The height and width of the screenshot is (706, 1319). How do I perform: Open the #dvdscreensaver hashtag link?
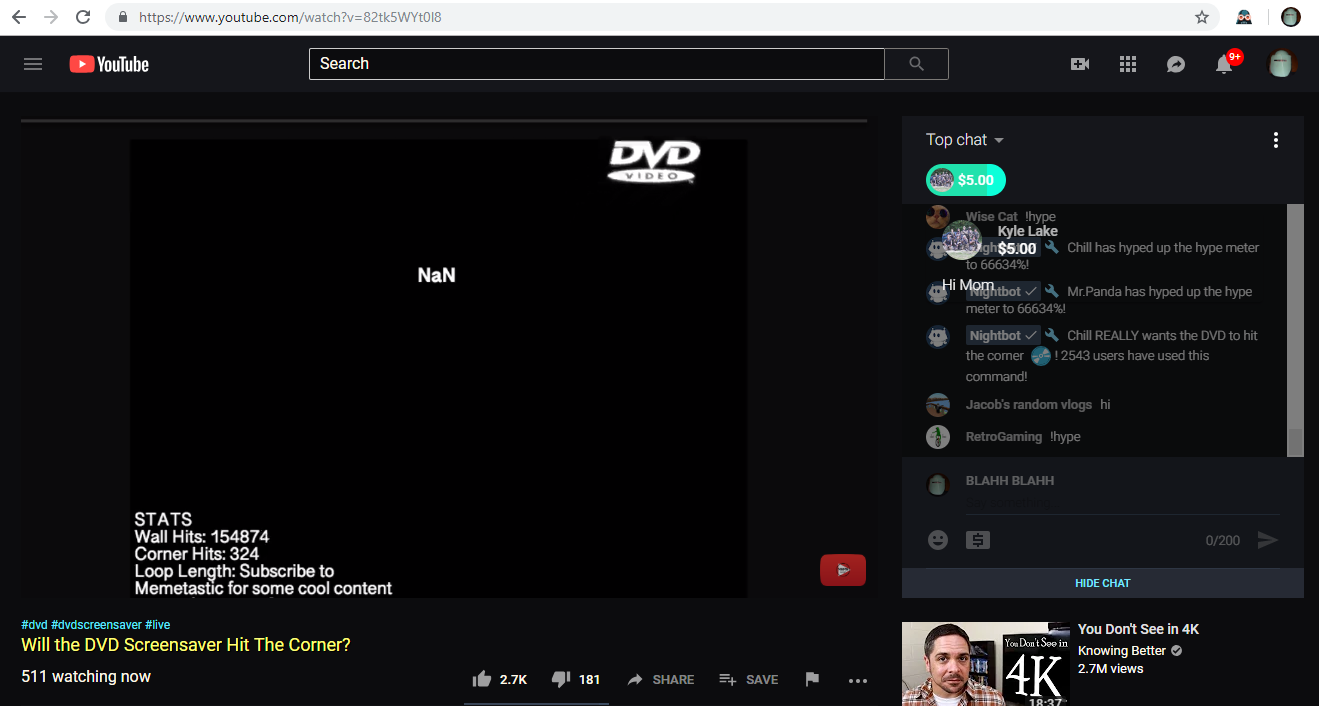click(x=96, y=625)
